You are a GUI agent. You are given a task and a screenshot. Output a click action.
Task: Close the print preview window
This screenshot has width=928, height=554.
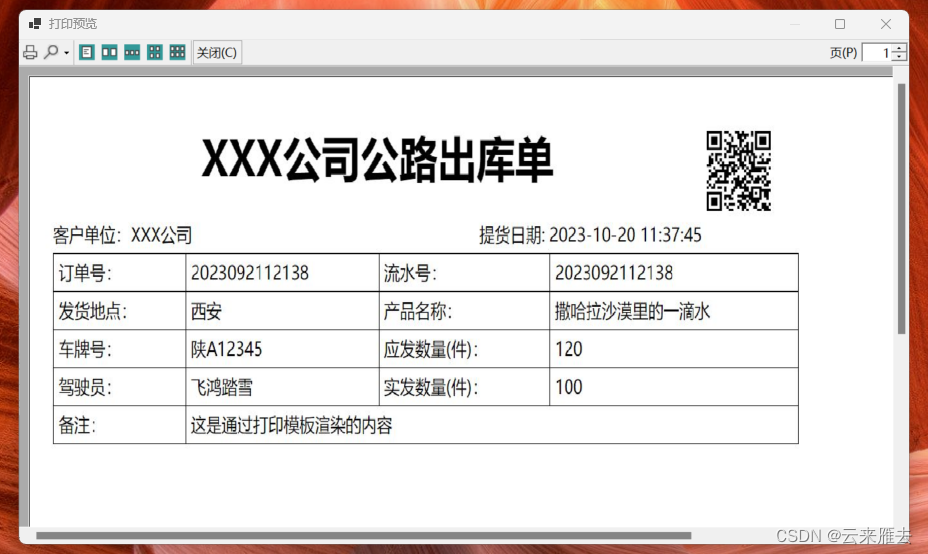click(886, 24)
